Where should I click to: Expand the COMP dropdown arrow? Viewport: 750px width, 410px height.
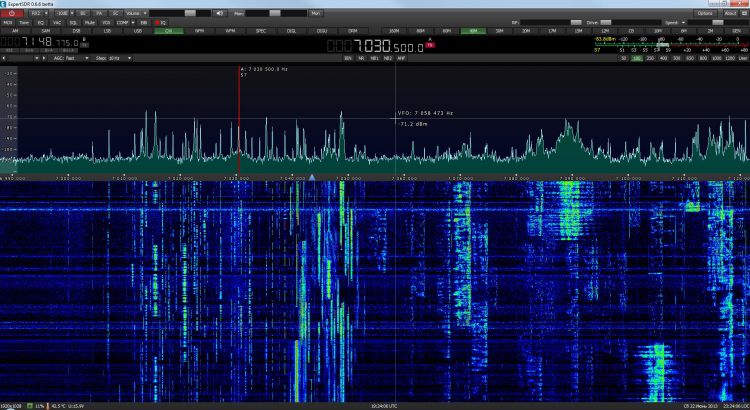coord(132,22)
